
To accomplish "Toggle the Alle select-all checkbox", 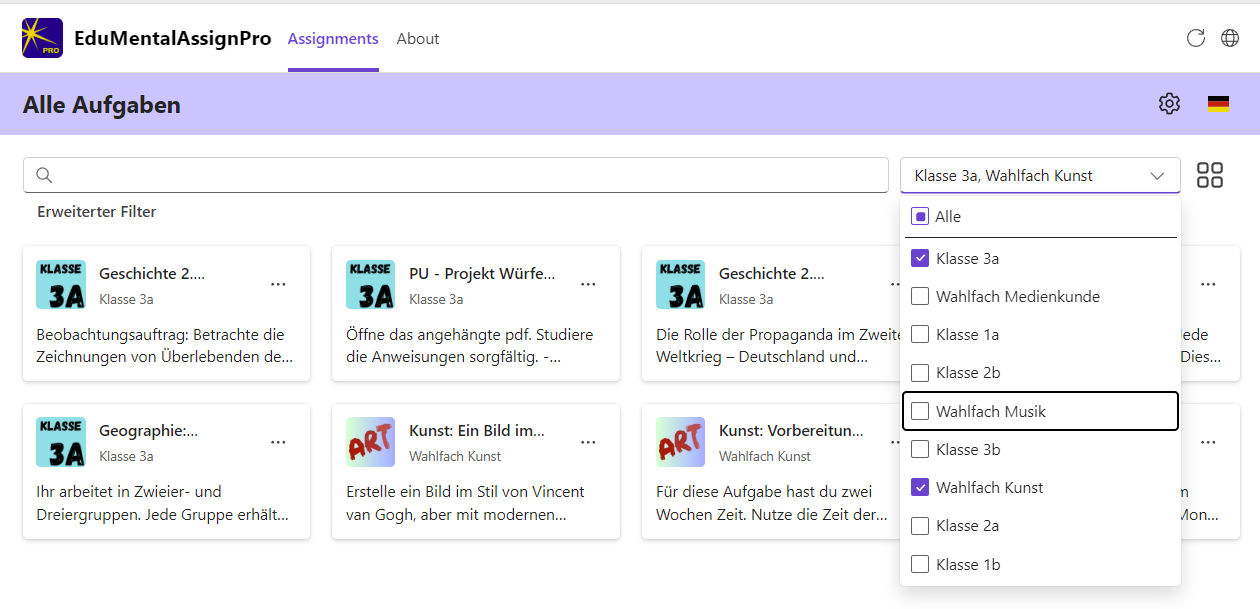I will coord(920,217).
